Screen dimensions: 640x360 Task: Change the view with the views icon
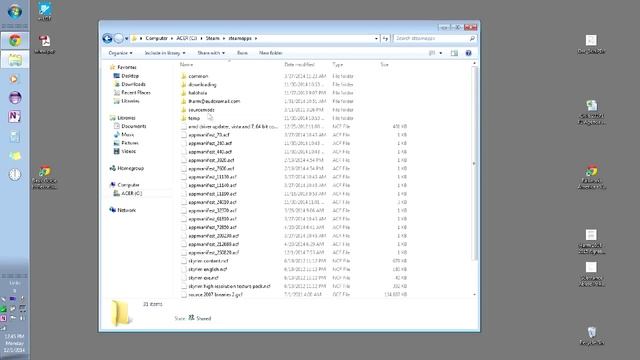pyautogui.click(x=432, y=53)
